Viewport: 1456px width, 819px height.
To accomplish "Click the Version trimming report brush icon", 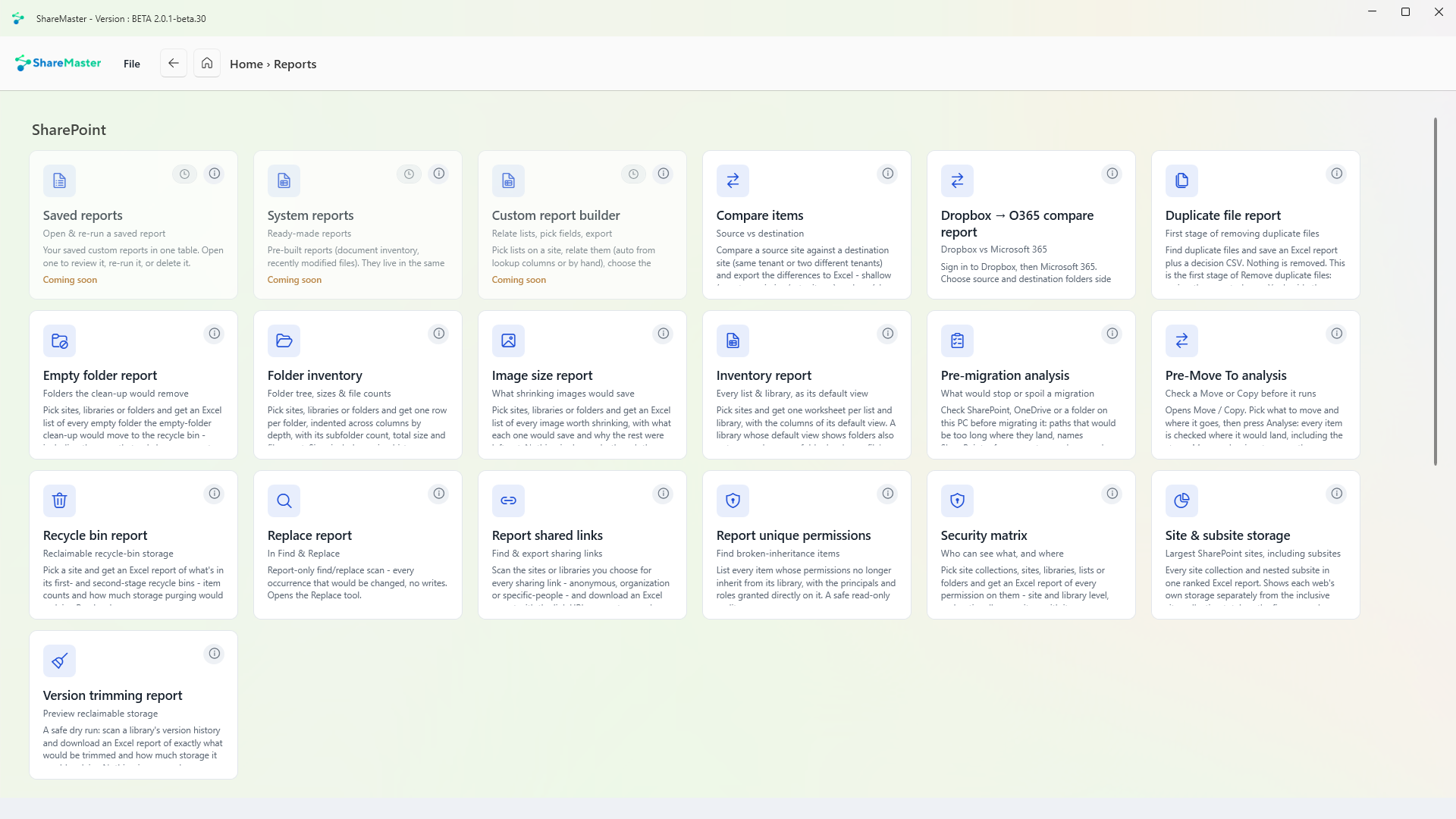I will [59, 661].
